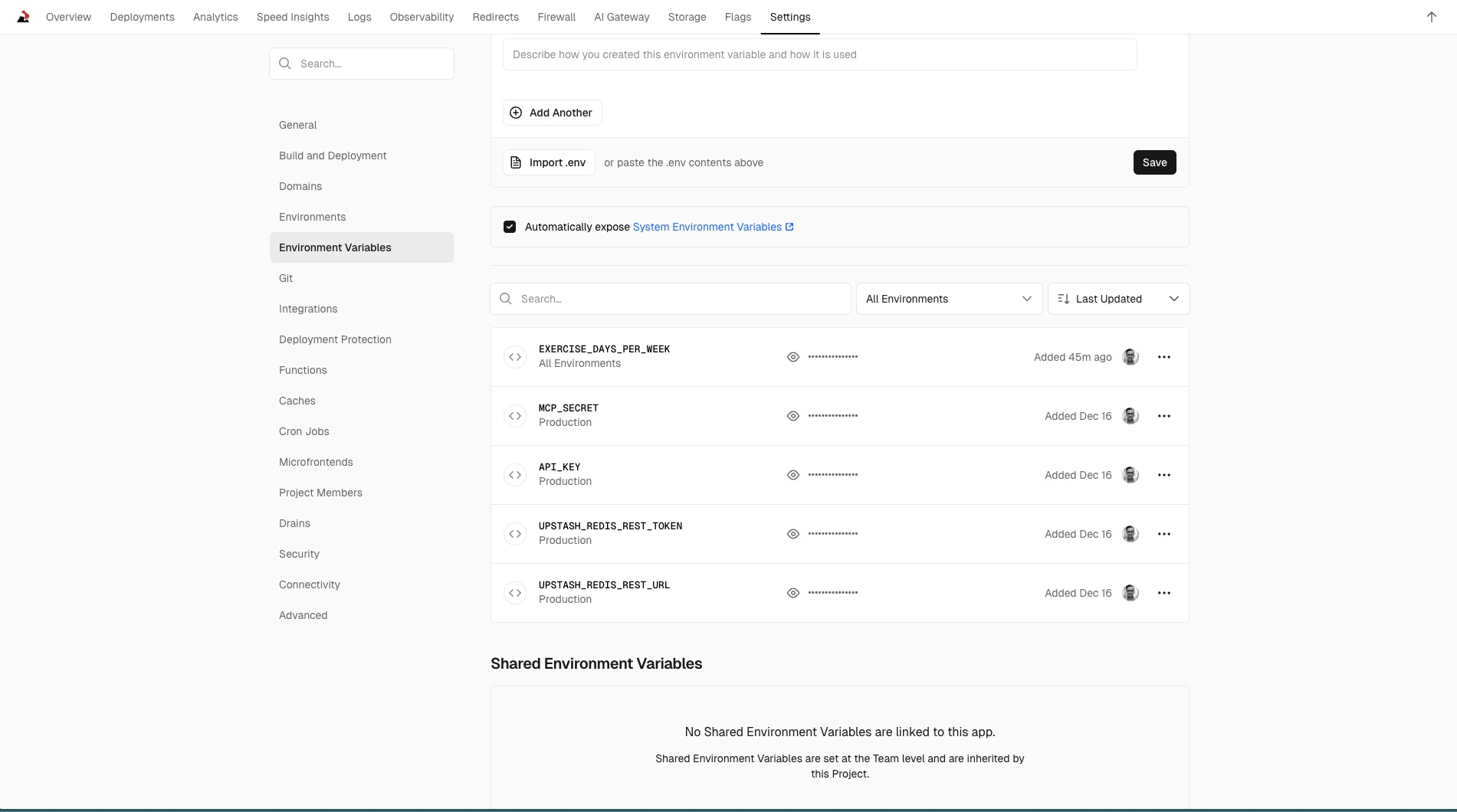Reveal the MCP_SECRET value with eye icon
The width and height of the screenshot is (1457, 812).
coord(793,416)
